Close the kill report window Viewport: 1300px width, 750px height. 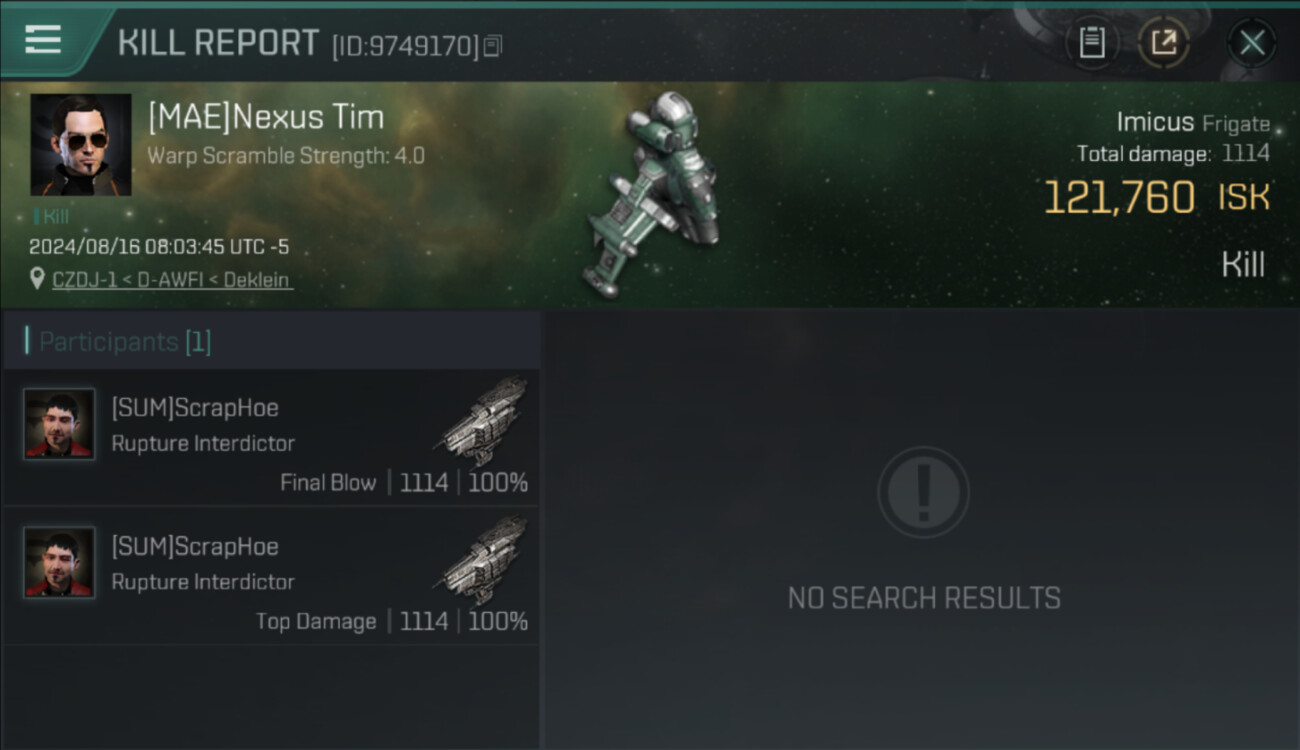1252,43
